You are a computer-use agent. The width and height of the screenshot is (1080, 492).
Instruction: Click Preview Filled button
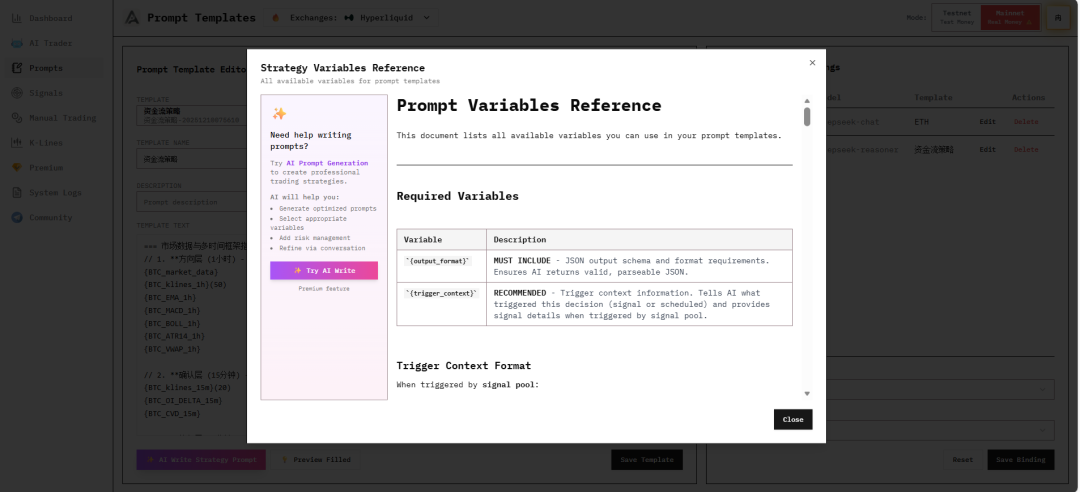(316, 460)
